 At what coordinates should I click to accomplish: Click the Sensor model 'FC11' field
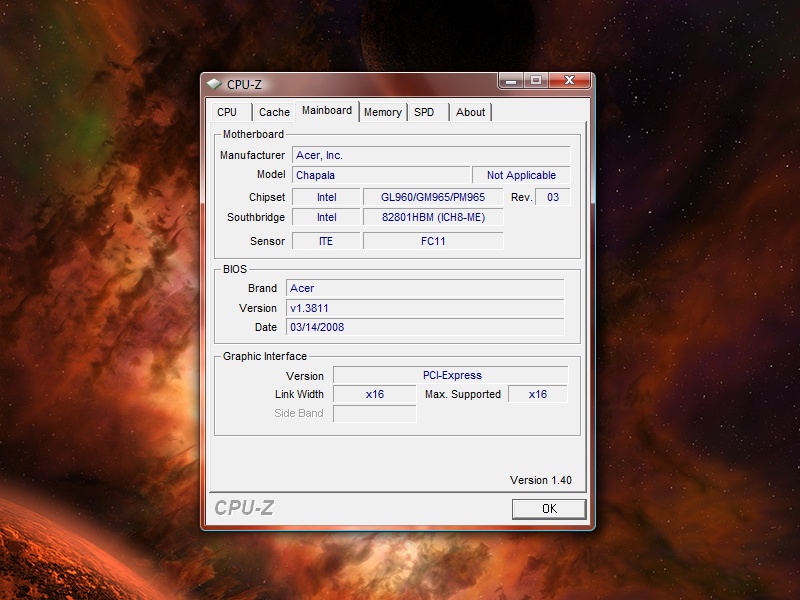coord(433,241)
